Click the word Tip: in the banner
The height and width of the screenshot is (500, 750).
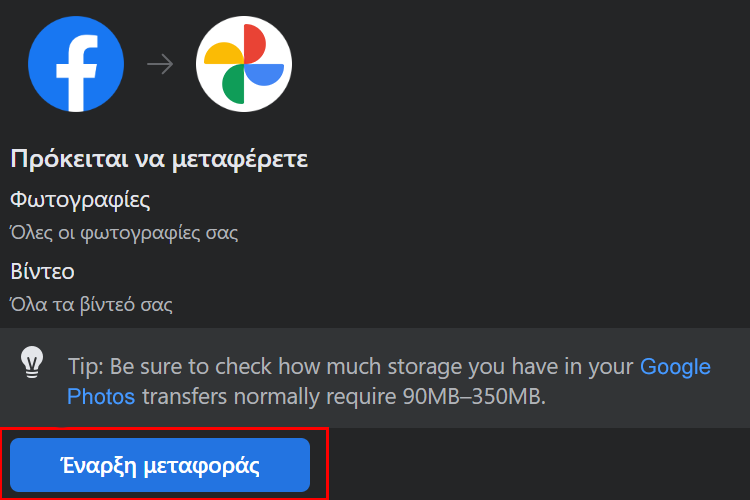click(86, 367)
